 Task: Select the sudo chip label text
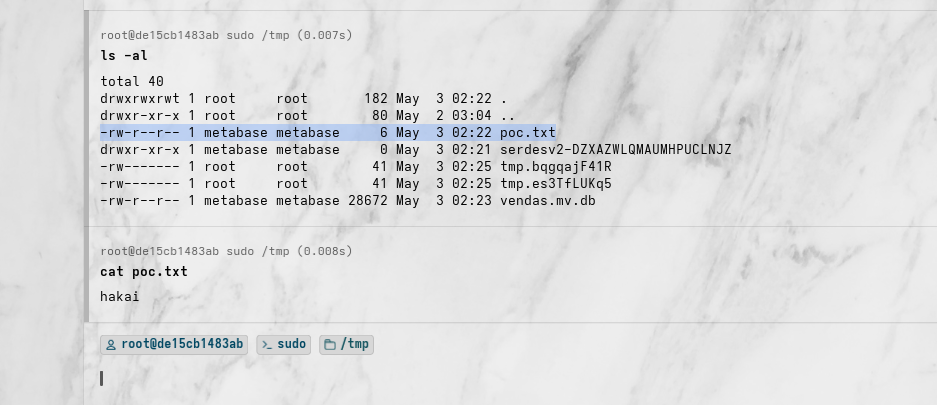[x=292, y=344]
